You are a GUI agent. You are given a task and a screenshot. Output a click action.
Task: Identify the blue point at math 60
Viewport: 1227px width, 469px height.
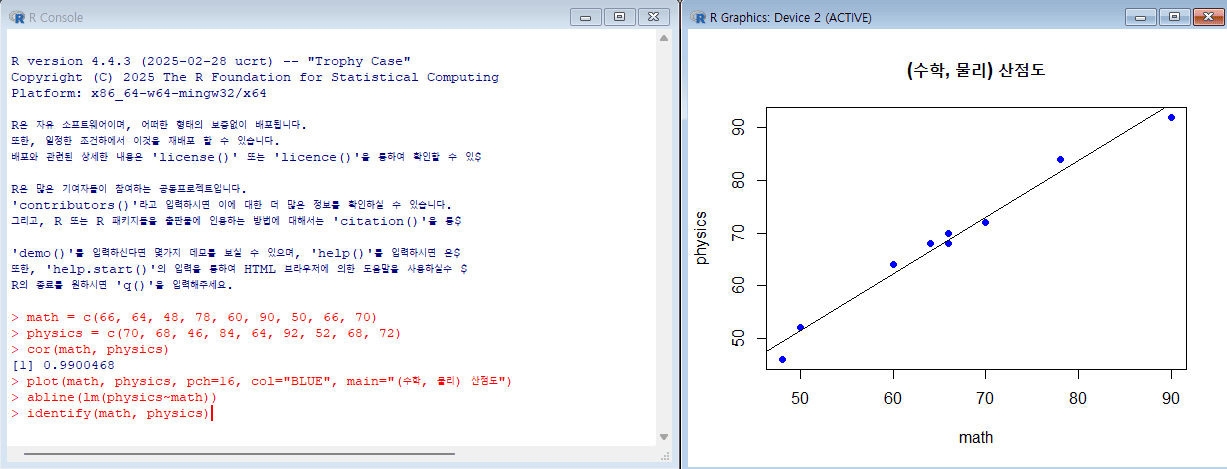click(893, 264)
